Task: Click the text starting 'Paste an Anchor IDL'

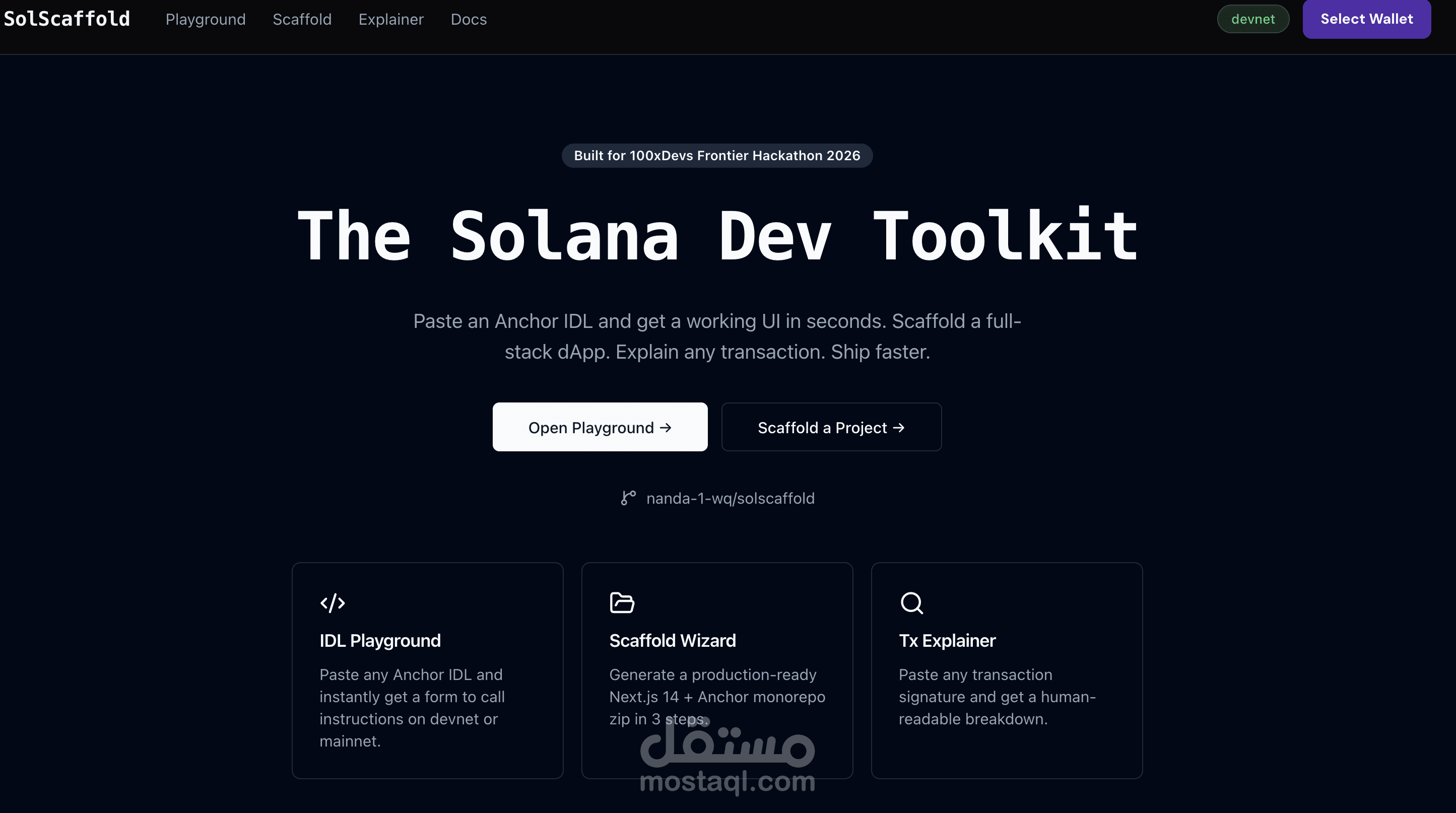Action: 717,336
